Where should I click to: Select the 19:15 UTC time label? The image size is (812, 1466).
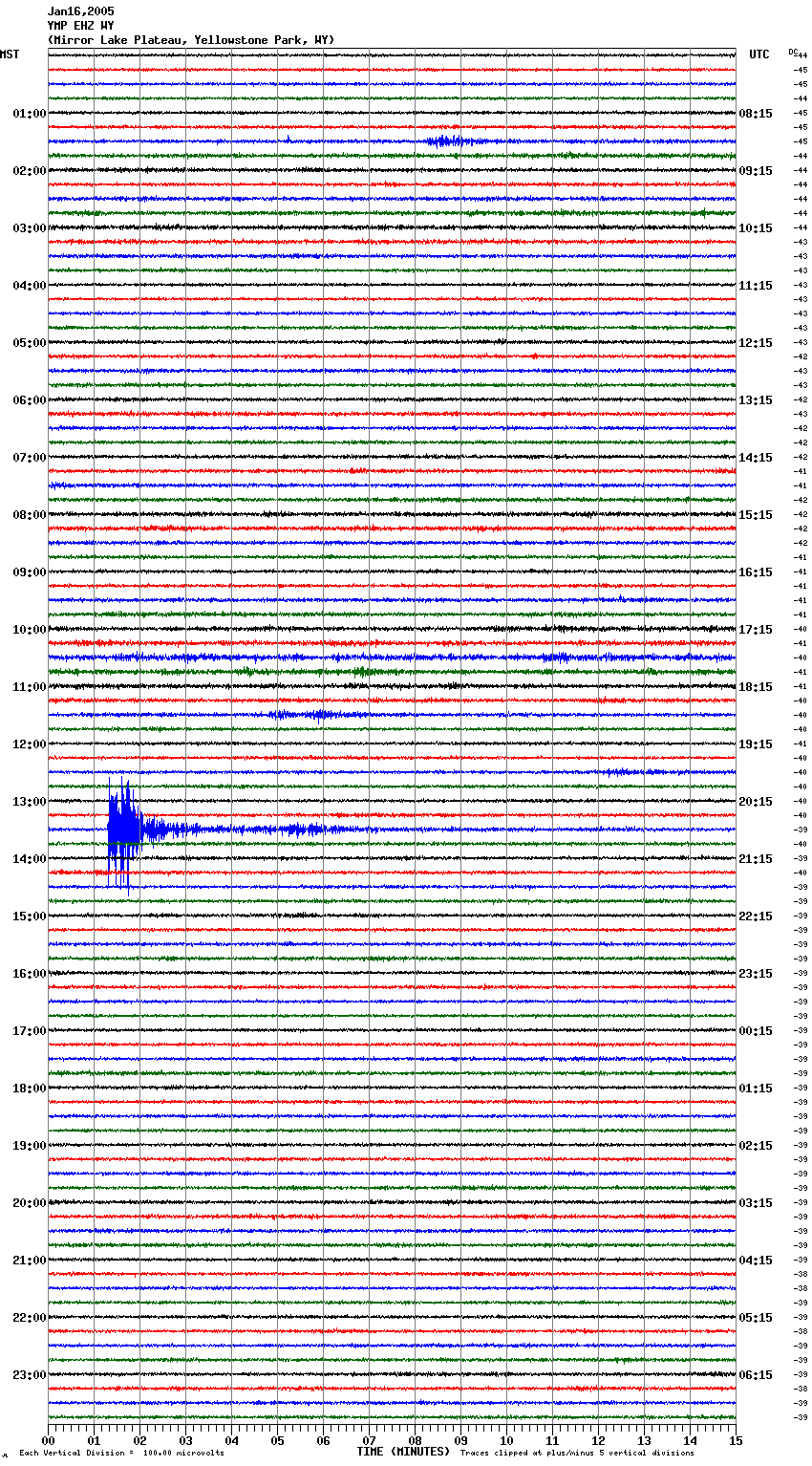[756, 744]
